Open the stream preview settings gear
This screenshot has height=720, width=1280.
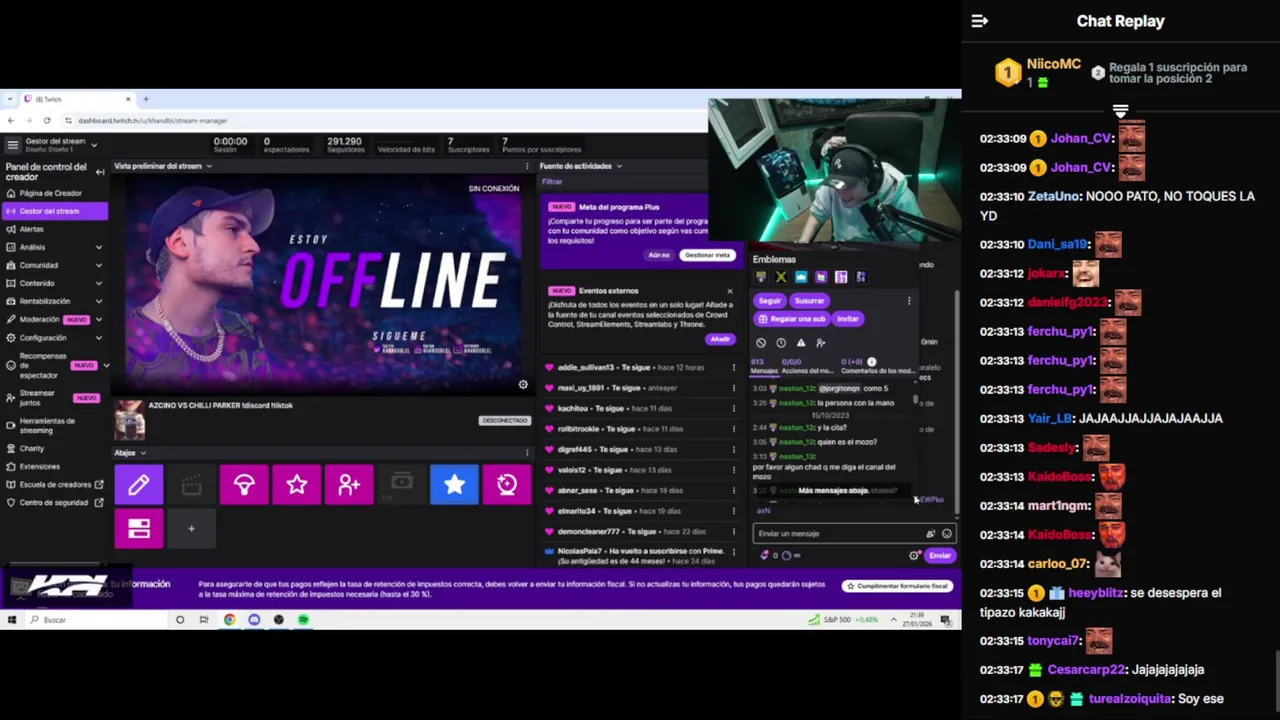tap(523, 384)
